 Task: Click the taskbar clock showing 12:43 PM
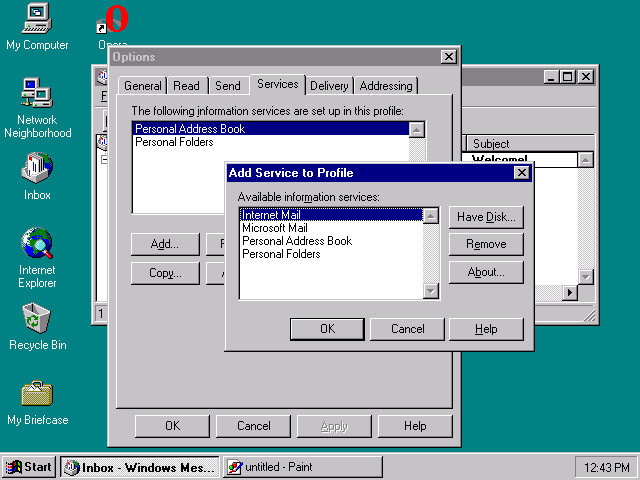click(606, 467)
